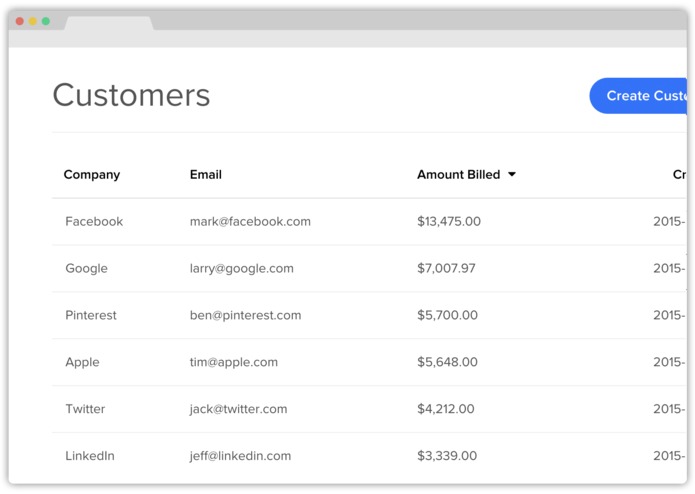Open the Apple customer row
Viewport: 695px width, 494px height.
(x=369, y=362)
